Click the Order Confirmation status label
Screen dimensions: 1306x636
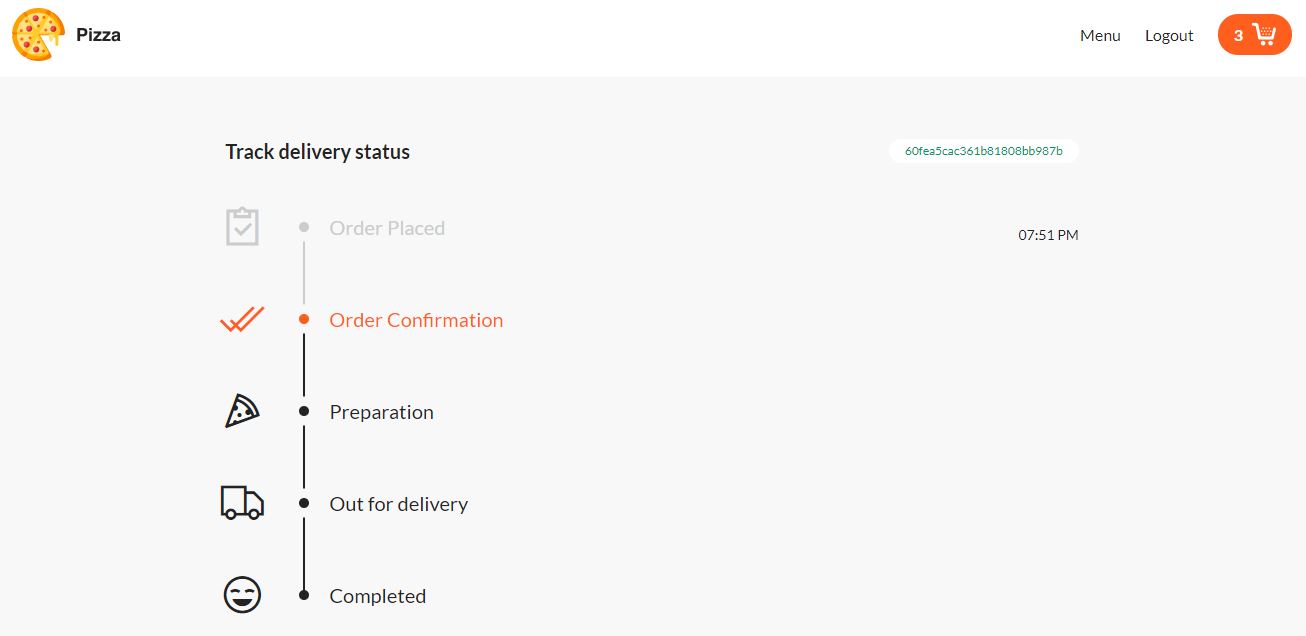pos(416,320)
